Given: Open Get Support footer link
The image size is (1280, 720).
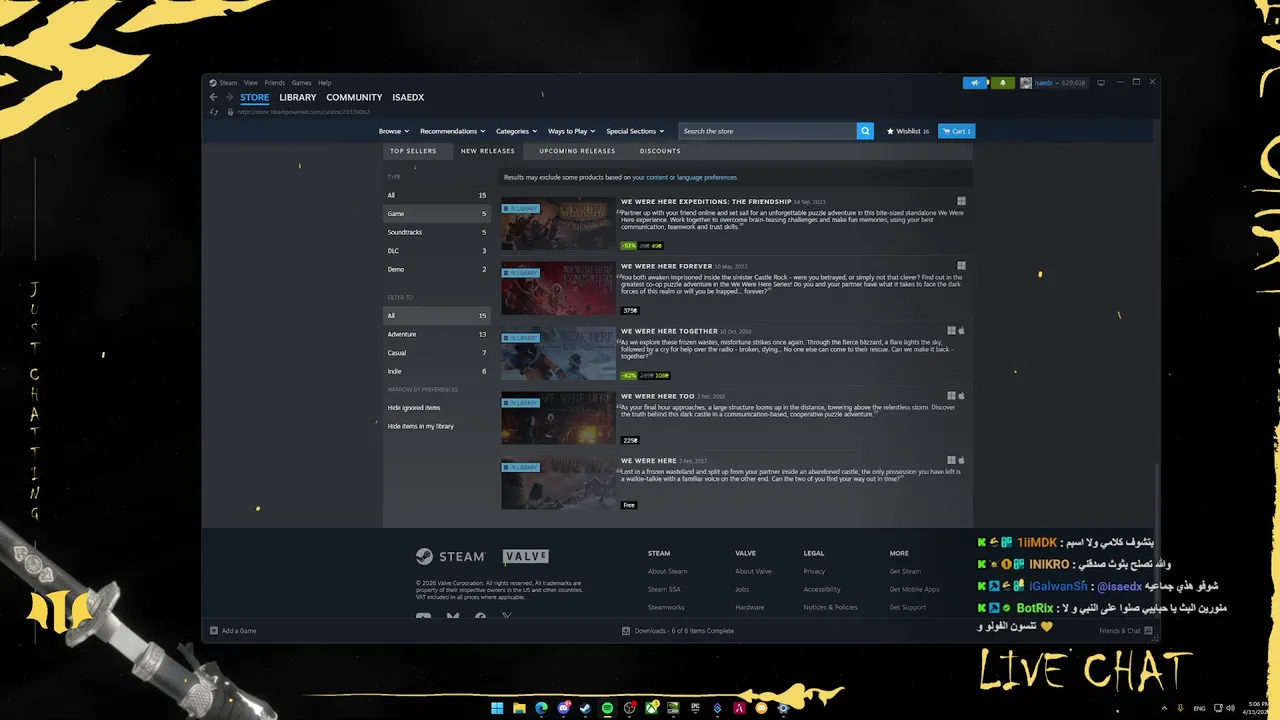Looking at the screenshot, I should 908,607.
